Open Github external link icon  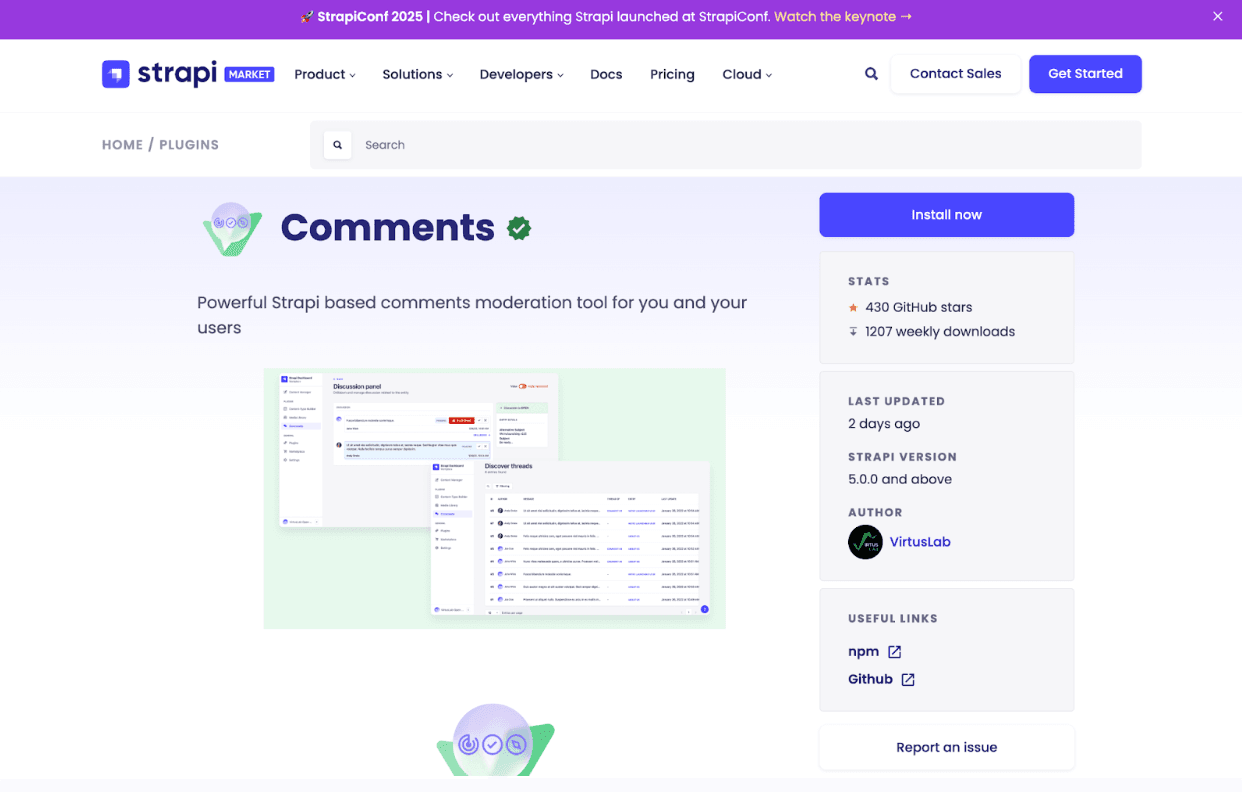tap(908, 680)
